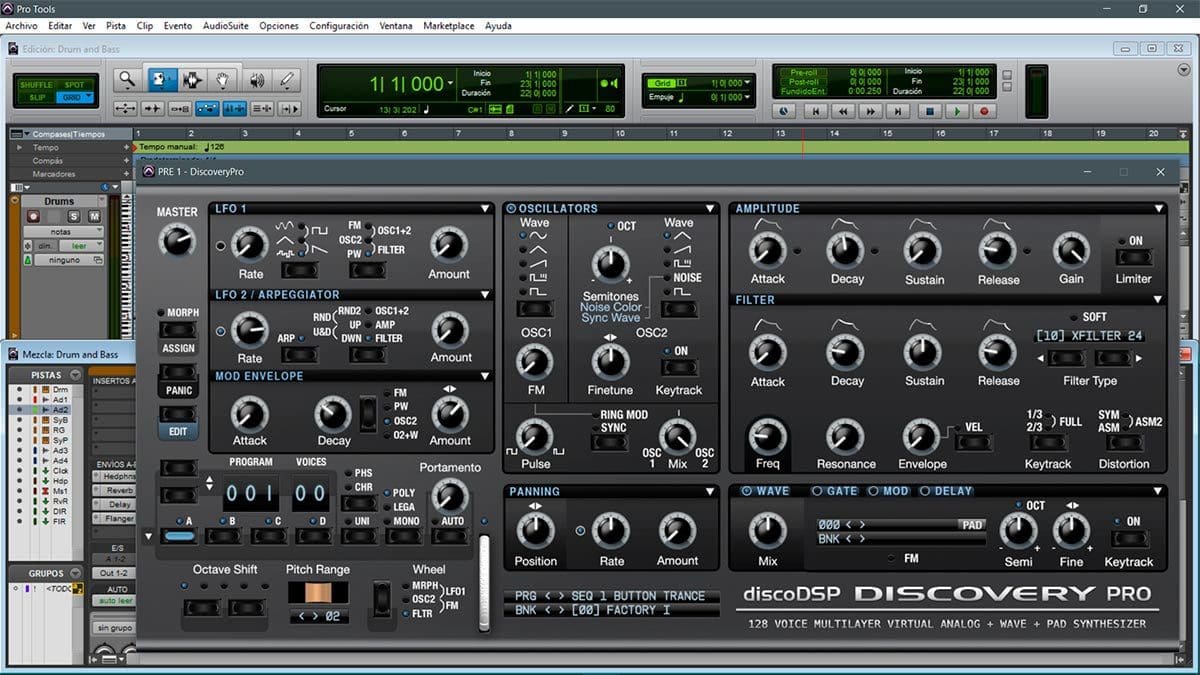Select layer A button
This screenshot has width=1200, height=675.
180,536
